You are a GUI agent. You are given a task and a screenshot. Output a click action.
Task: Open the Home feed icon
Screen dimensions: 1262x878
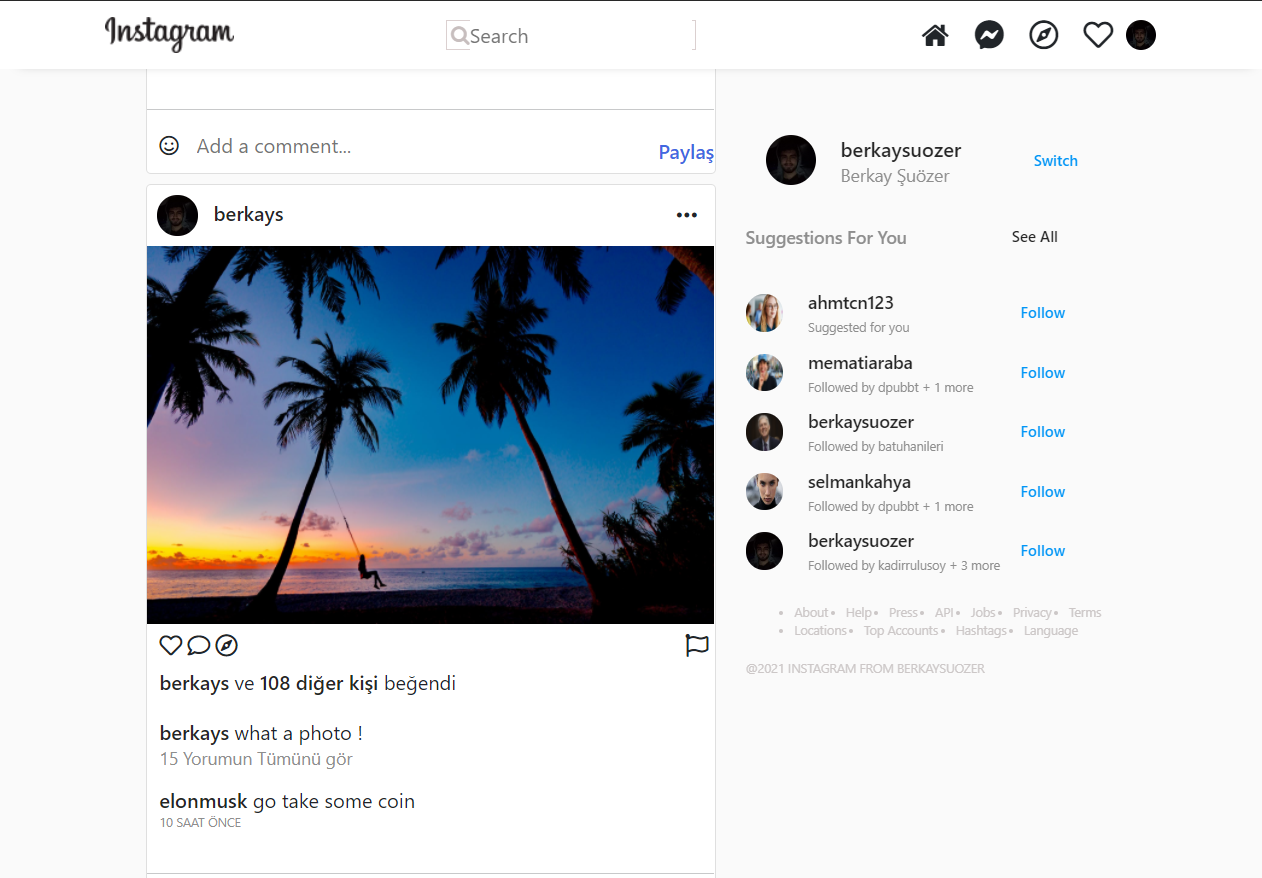point(934,34)
